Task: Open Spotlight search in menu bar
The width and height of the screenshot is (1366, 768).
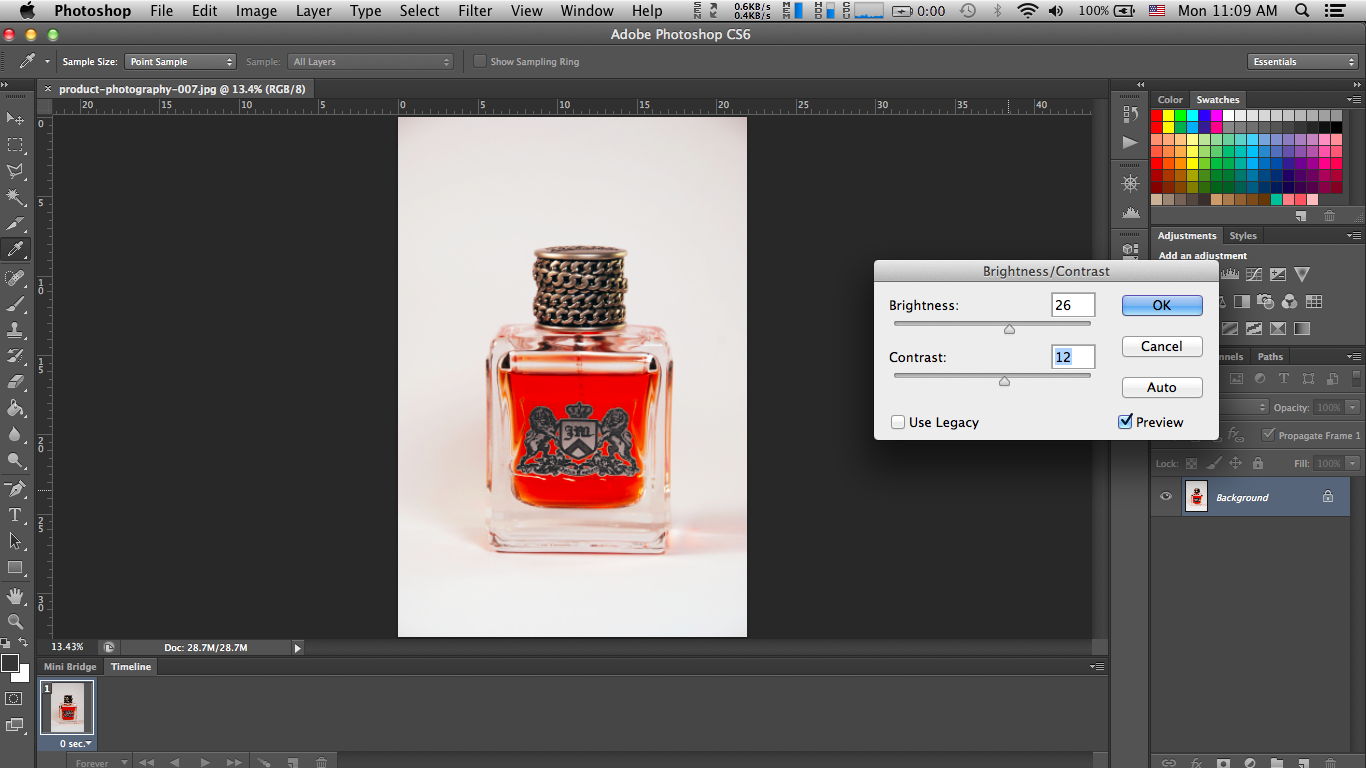Action: [1302, 11]
